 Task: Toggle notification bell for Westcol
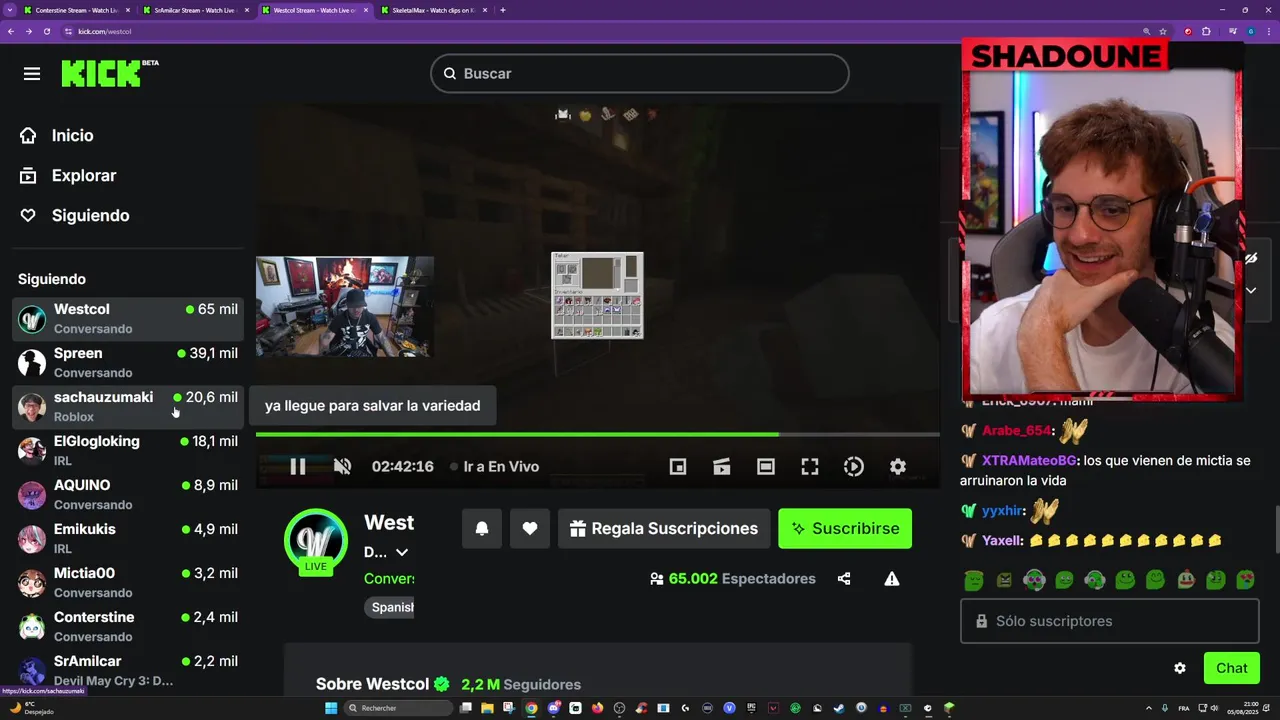(482, 528)
